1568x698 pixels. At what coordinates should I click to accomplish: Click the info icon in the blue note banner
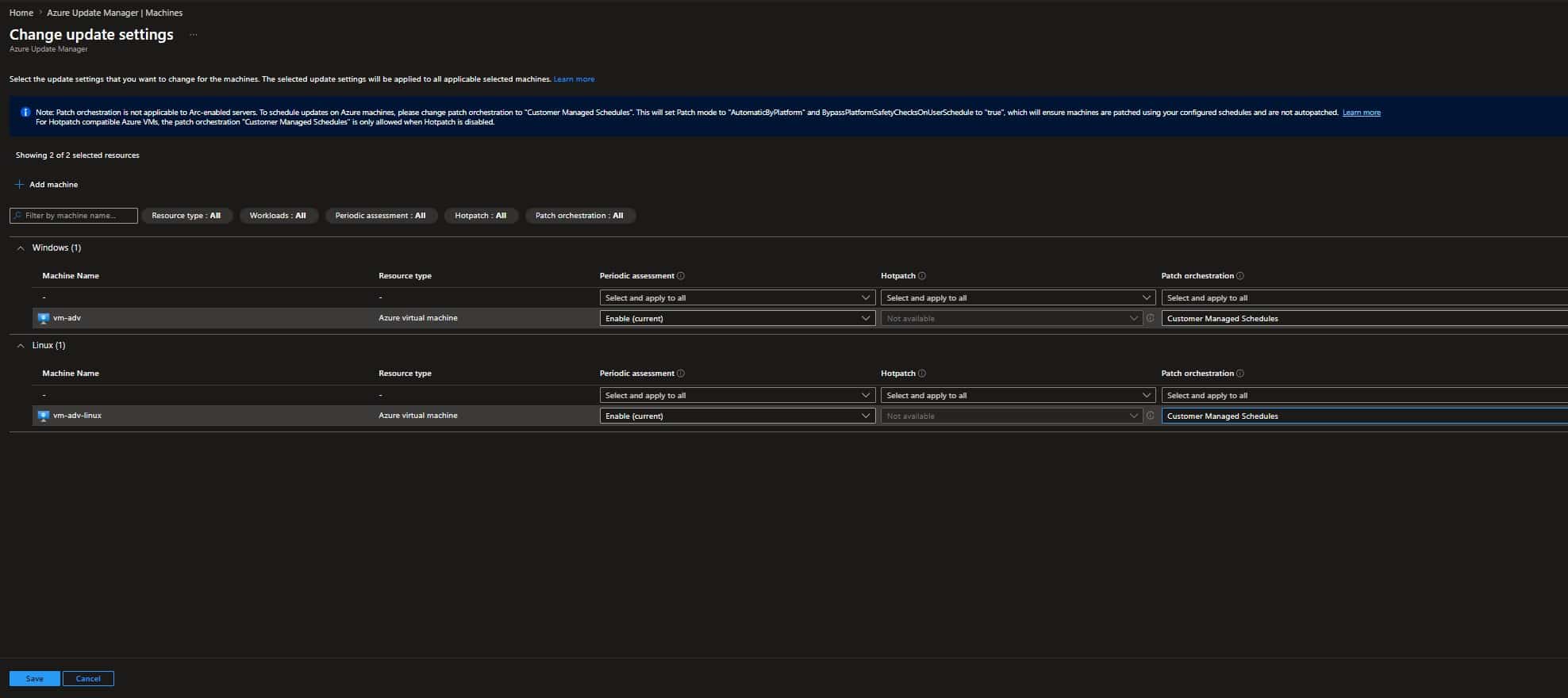25,113
